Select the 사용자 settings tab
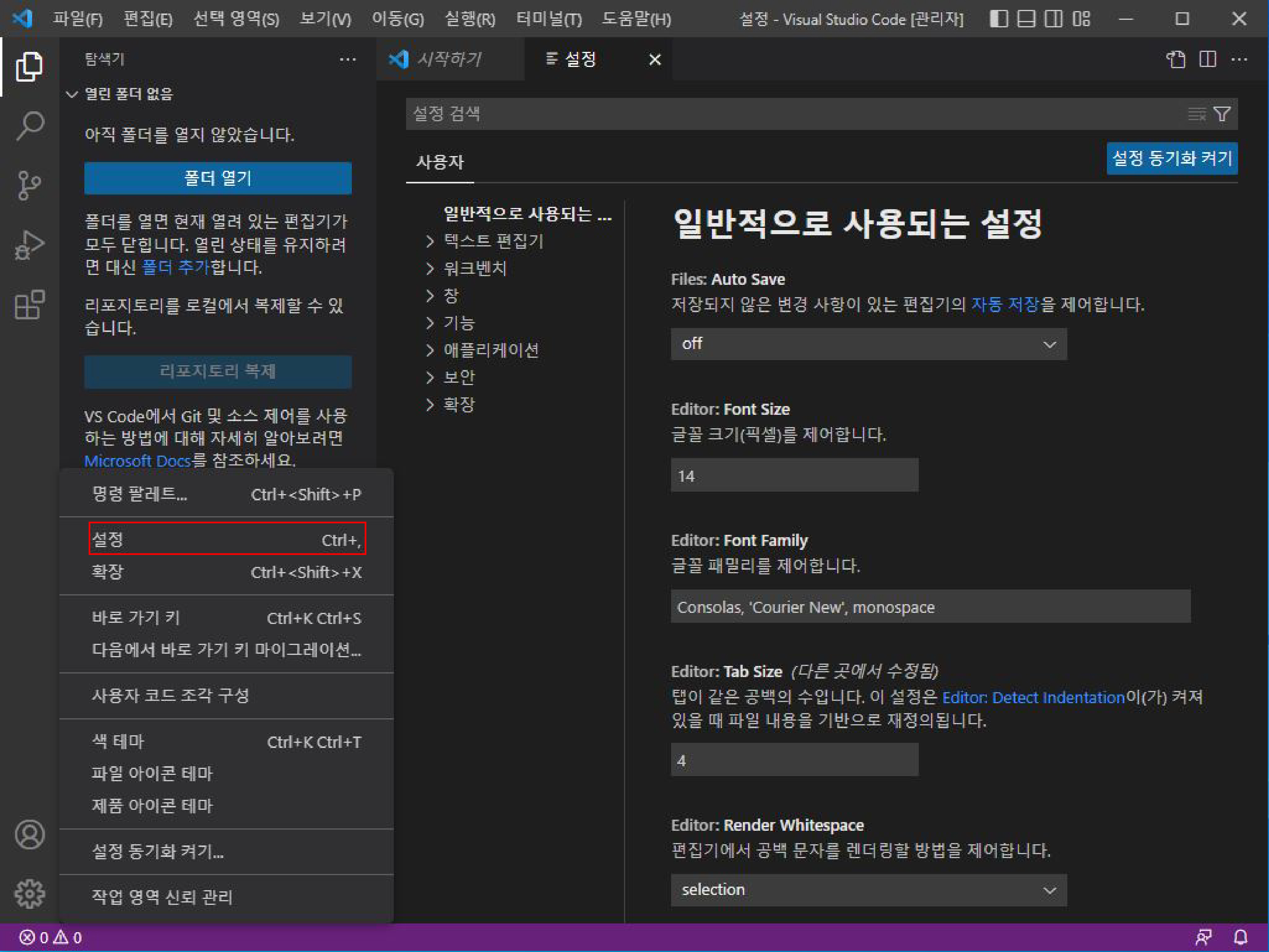Viewport: 1269px width, 952px height. coord(440,162)
